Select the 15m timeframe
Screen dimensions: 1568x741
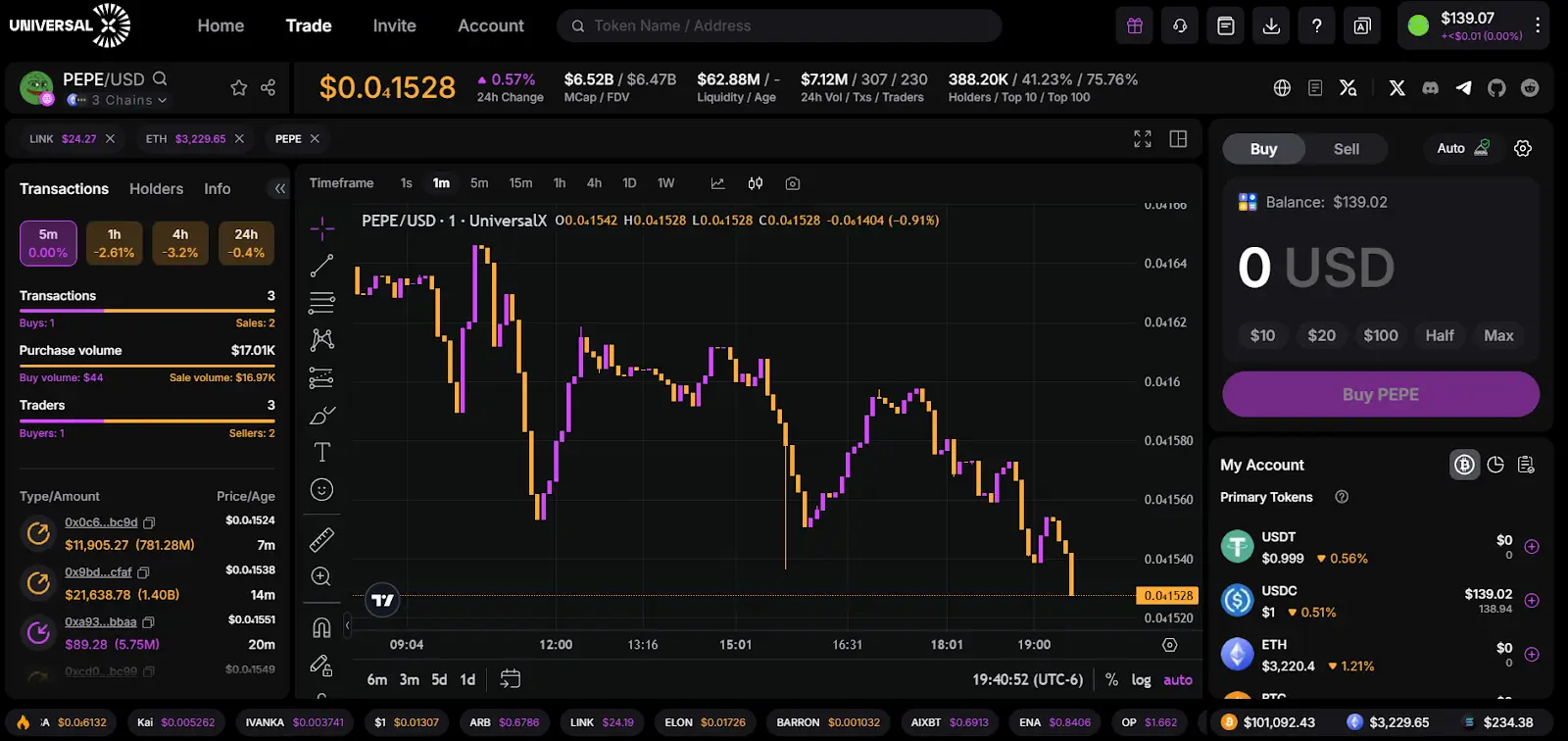[520, 183]
